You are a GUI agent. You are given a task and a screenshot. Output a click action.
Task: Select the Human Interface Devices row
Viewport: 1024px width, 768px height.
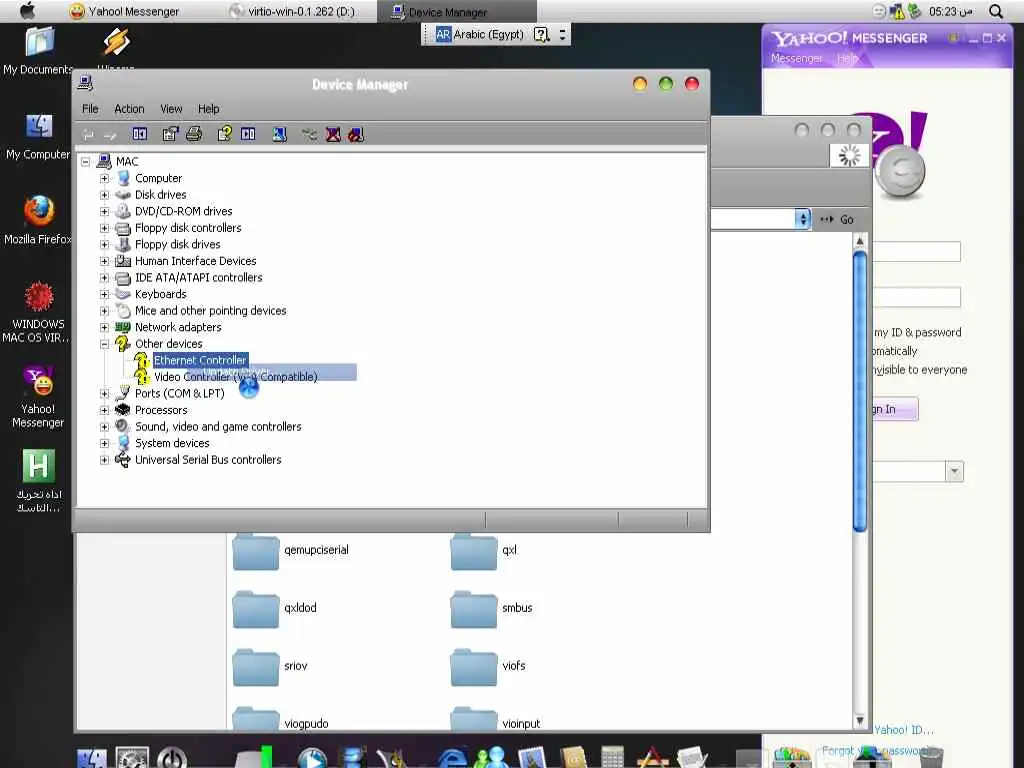(x=195, y=261)
